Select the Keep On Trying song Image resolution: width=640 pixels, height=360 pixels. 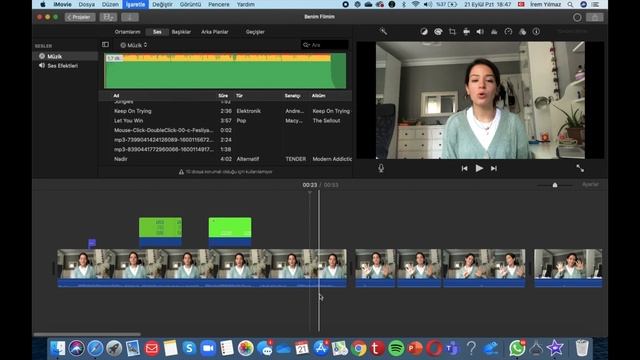pos(226,111)
